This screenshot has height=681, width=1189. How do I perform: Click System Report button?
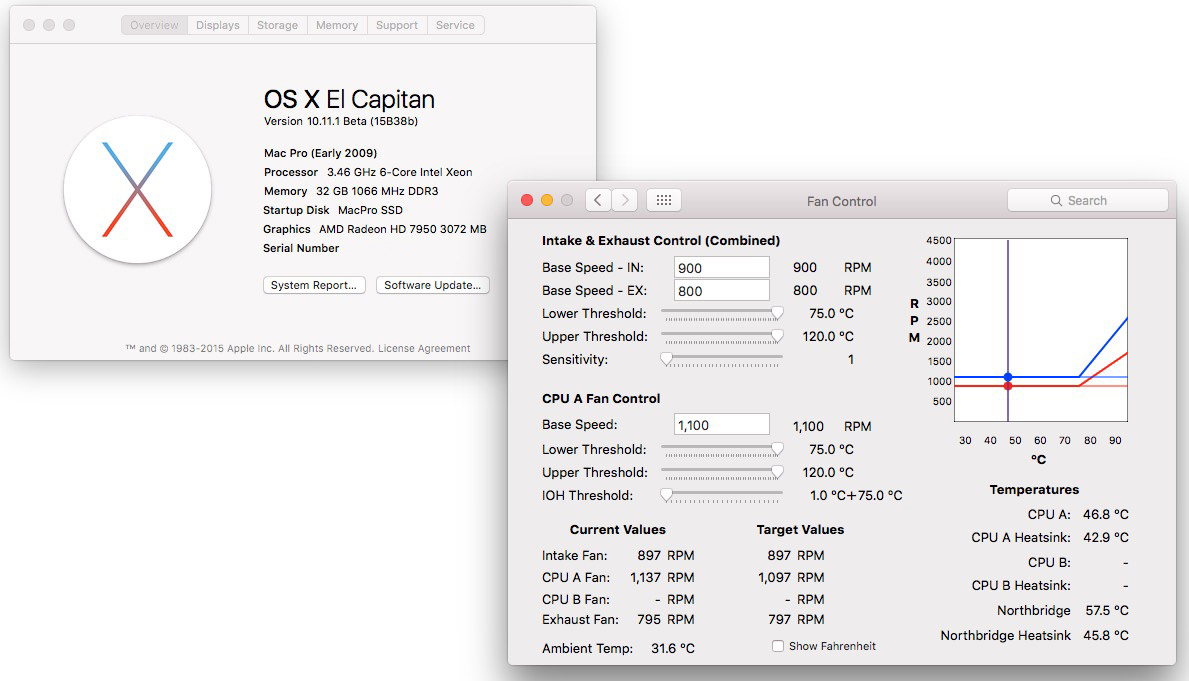coord(314,285)
